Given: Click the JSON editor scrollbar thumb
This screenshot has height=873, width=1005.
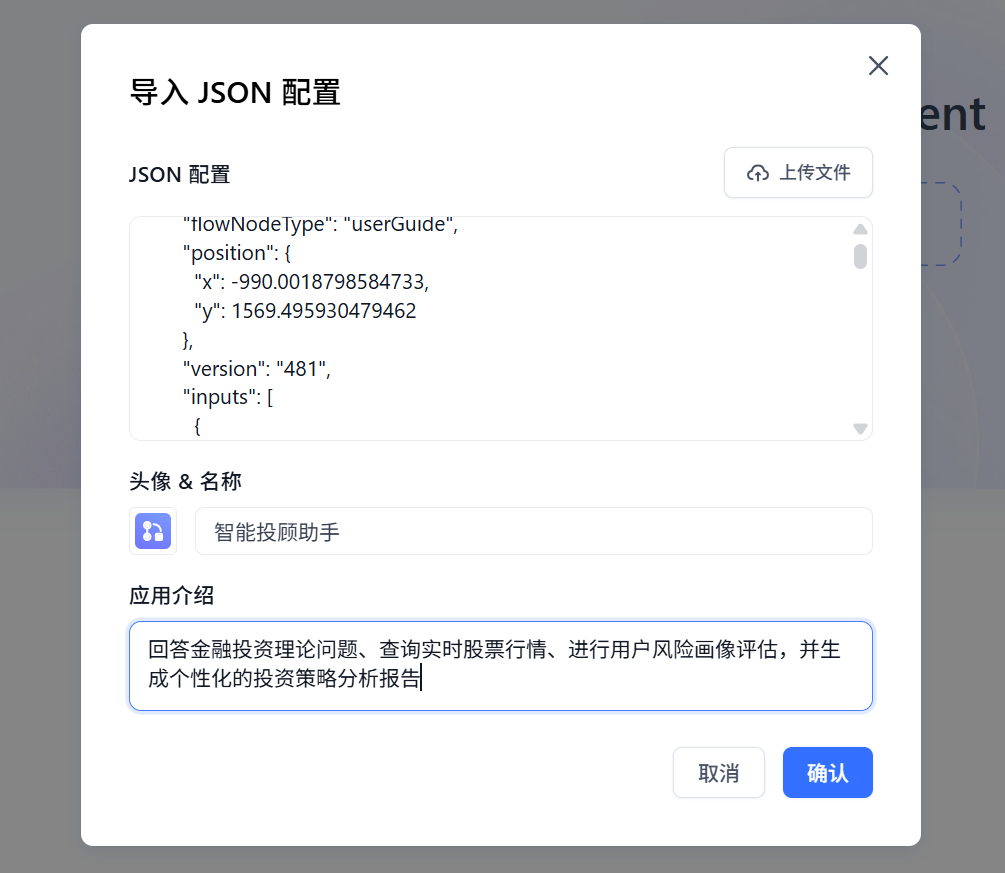Looking at the screenshot, I should click(x=860, y=256).
